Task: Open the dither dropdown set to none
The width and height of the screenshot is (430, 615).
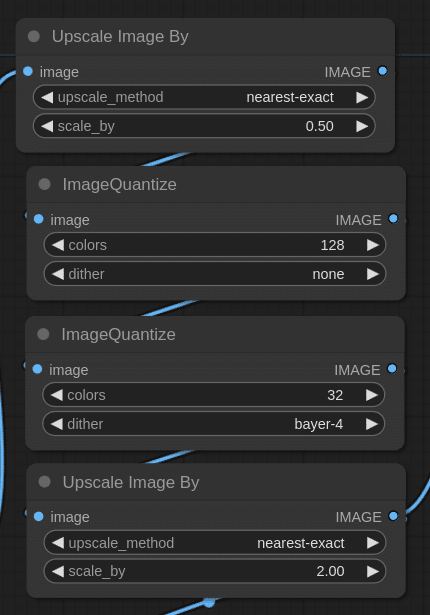Action: point(215,274)
